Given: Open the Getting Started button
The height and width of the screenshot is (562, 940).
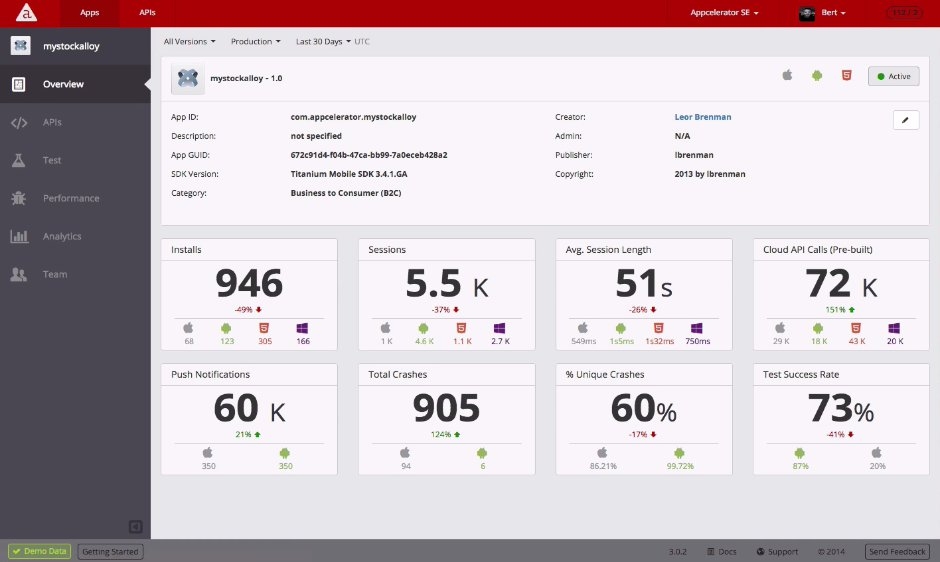Looking at the screenshot, I should pos(110,551).
